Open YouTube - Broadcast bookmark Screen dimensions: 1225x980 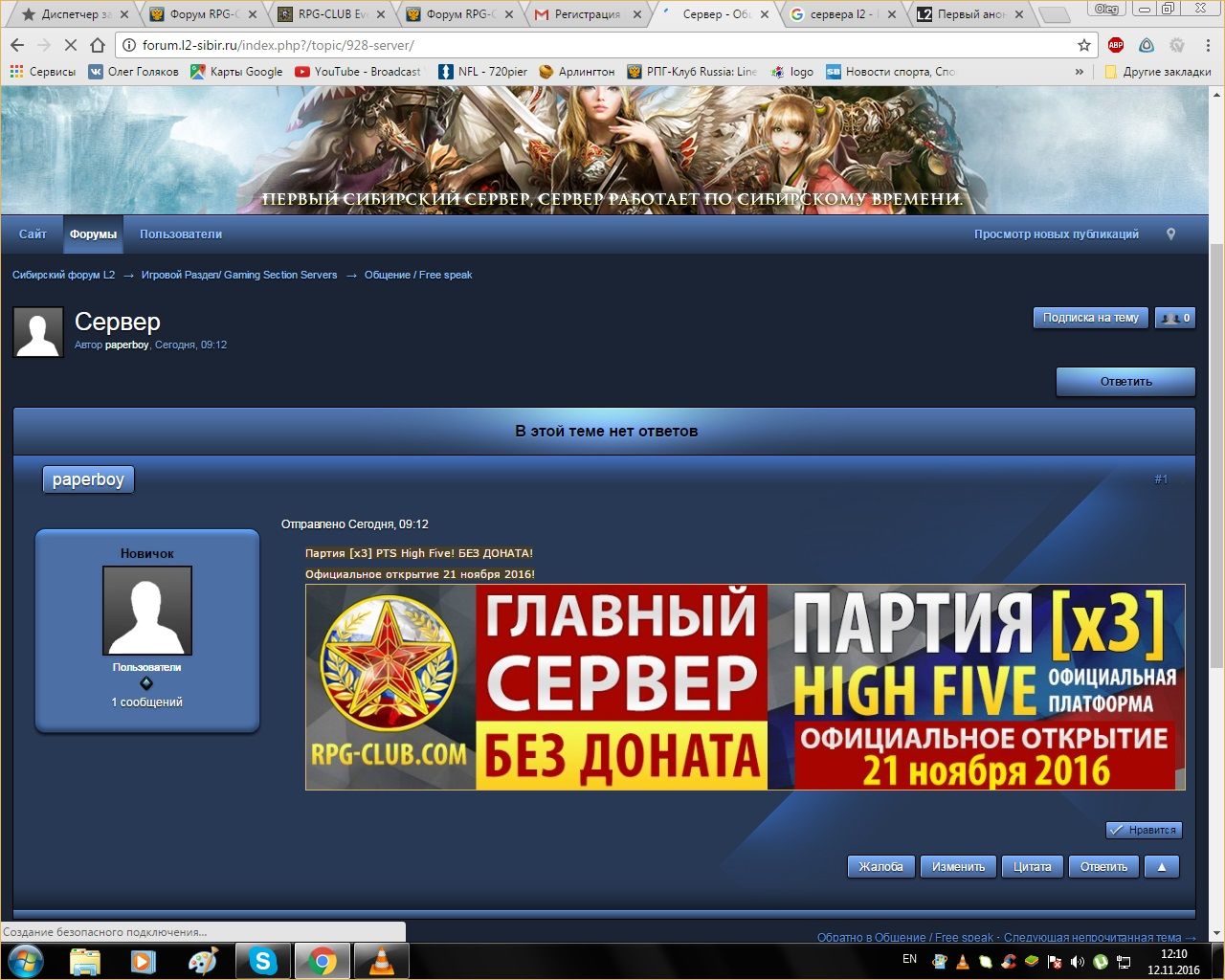click(358, 72)
